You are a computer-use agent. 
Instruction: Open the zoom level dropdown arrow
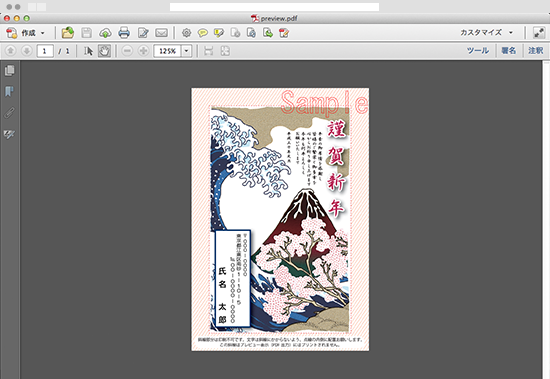186,51
